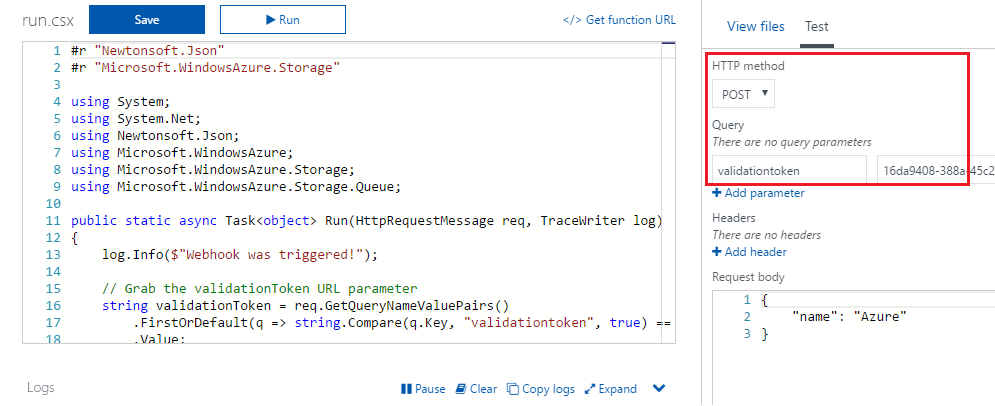Image resolution: width=995 pixels, height=406 pixels.
Task: Expand the logs panel
Action: [x=610, y=389]
